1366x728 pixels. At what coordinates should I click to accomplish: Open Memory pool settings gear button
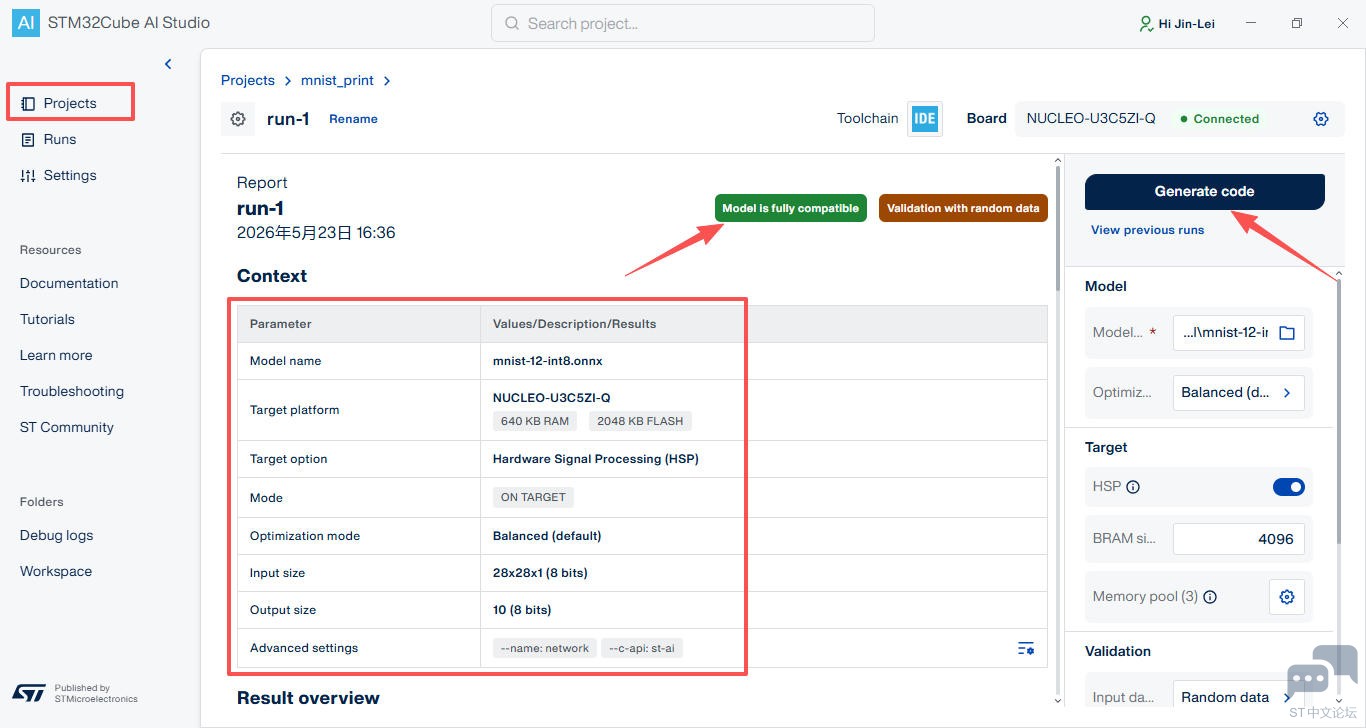1287,597
